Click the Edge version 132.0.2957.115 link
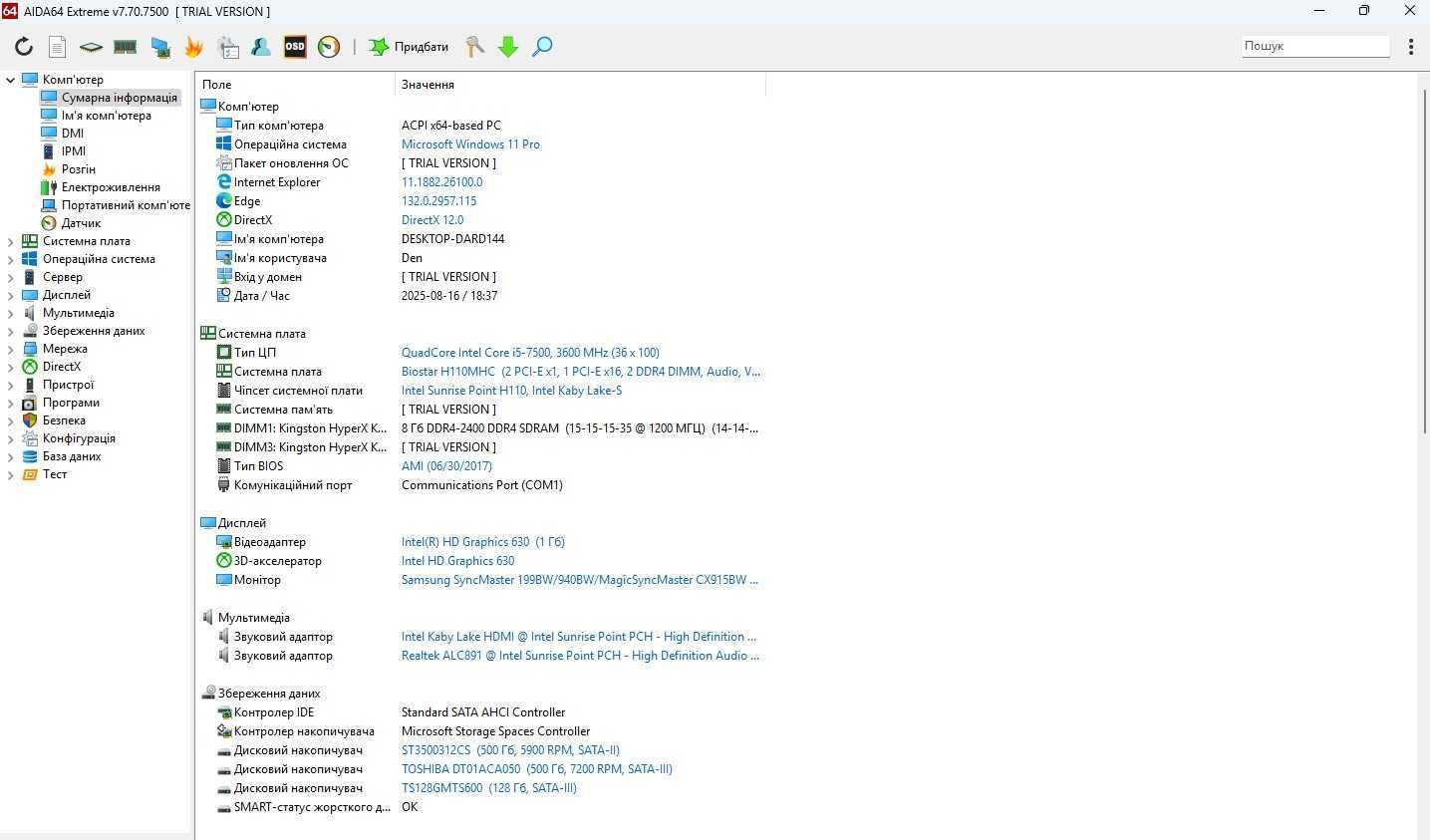1430x840 pixels. pos(438,201)
